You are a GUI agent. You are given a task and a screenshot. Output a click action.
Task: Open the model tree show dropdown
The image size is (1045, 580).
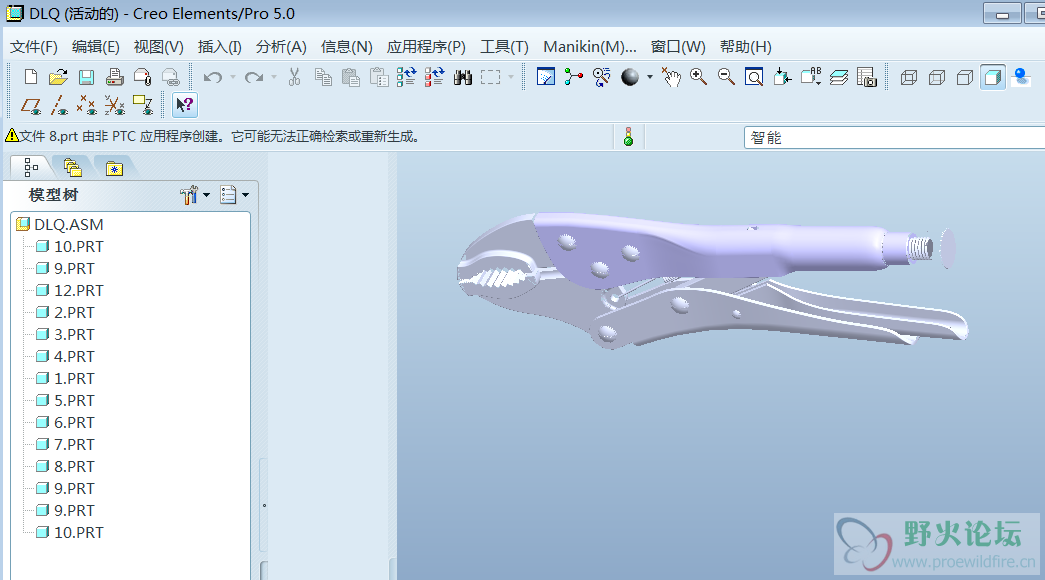pyautogui.click(x=235, y=195)
